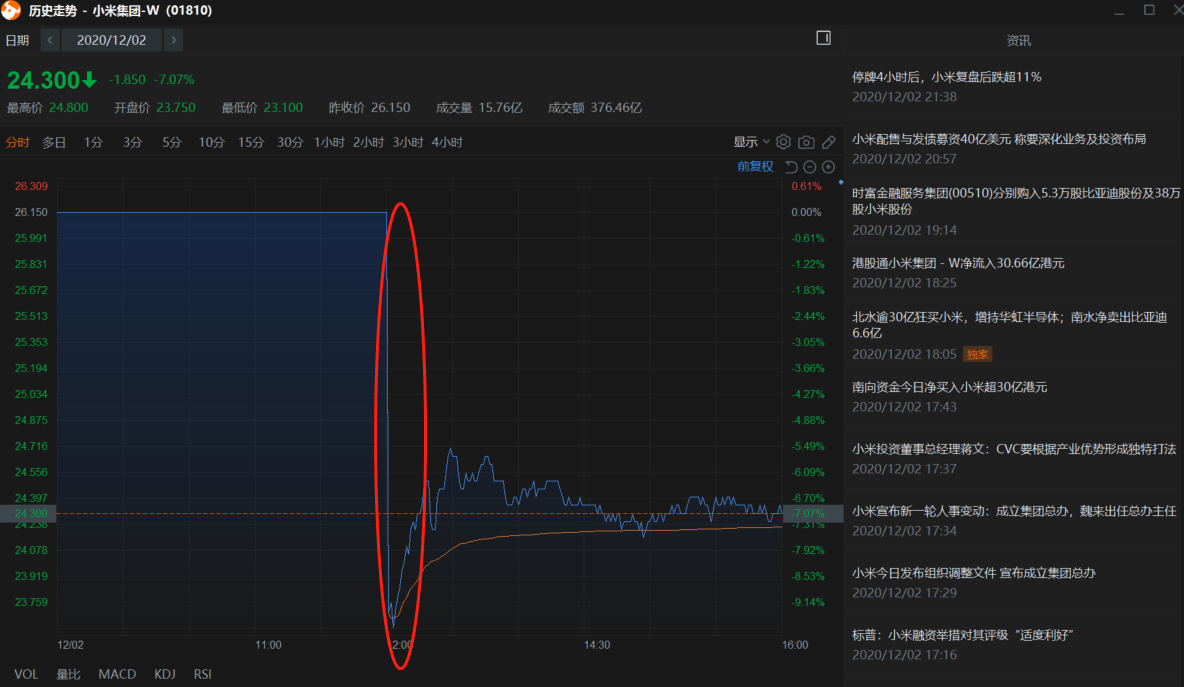Expand the 显示 display dropdown
The width and height of the screenshot is (1184, 687).
tap(751, 142)
